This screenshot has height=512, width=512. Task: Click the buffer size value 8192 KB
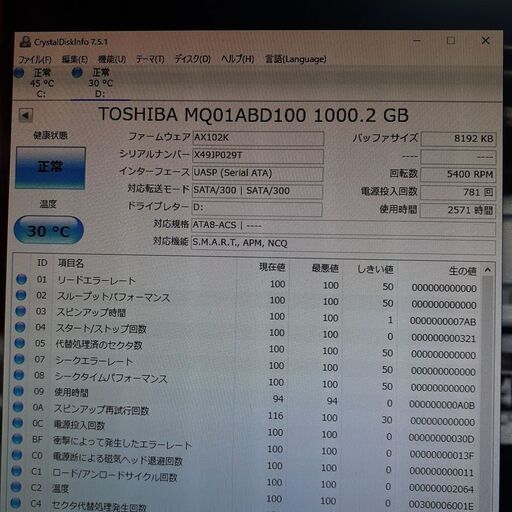coord(459,139)
